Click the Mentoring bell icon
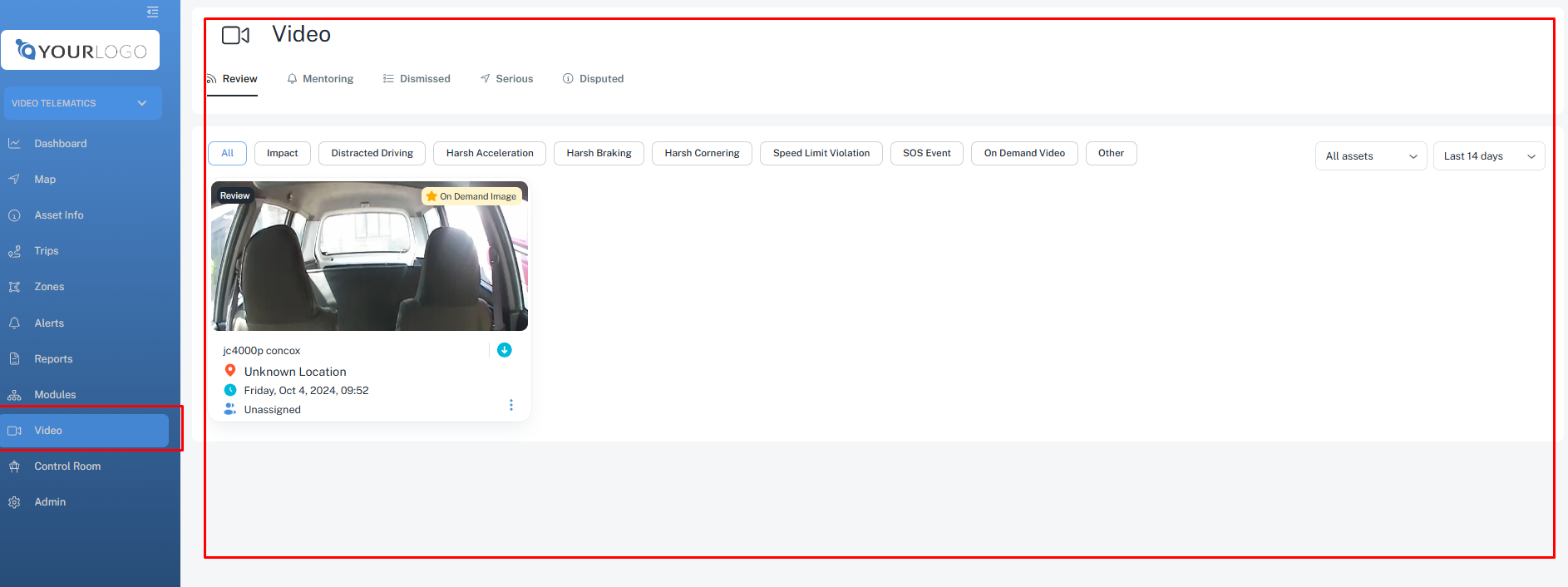 292,79
